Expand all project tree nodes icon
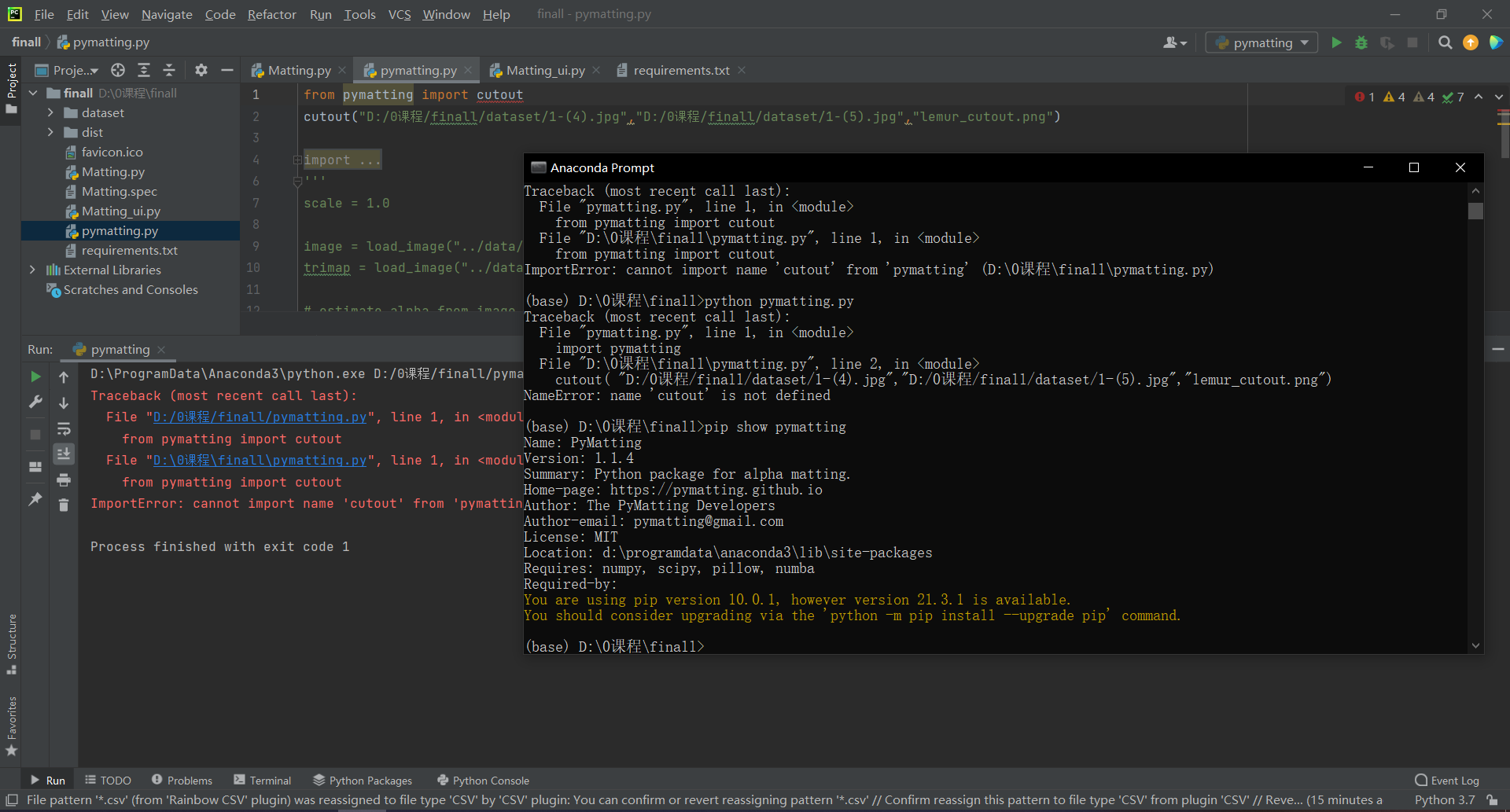 (144, 70)
